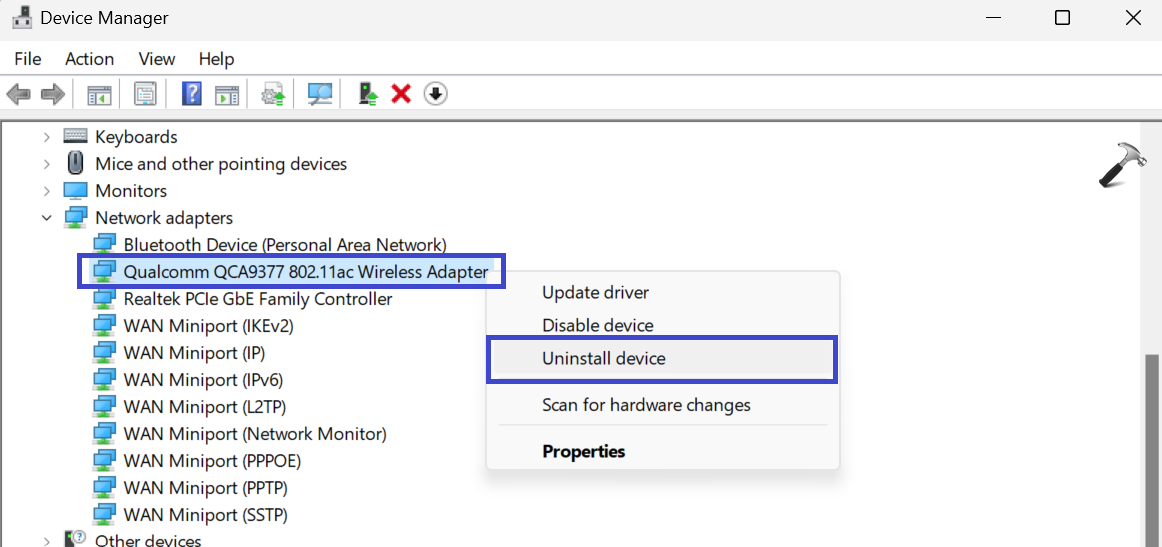Screen dimensions: 1162x547
Task: Collapse the Network adapters category
Action: click(47, 218)
